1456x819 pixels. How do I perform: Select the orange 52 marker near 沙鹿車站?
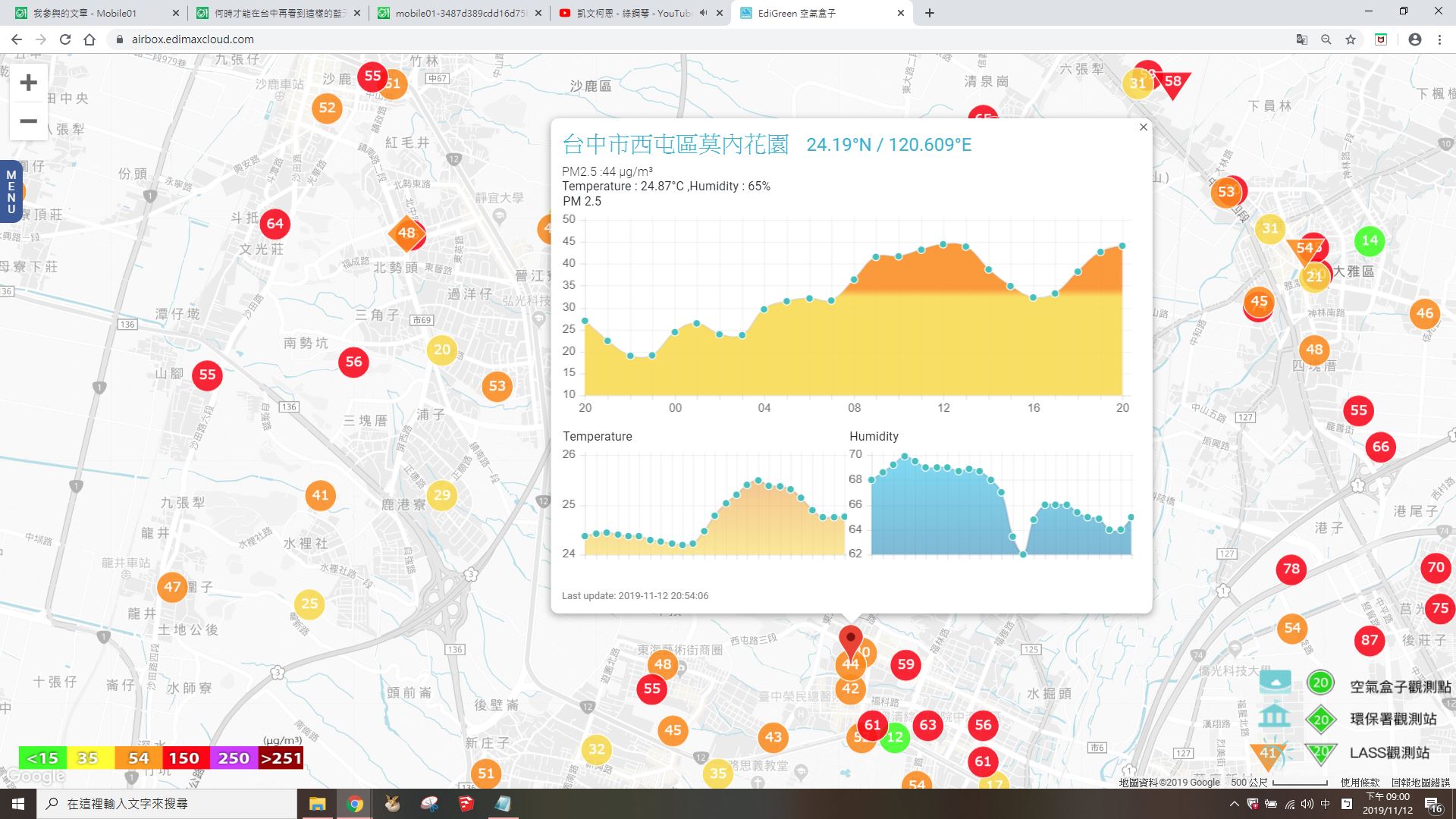point(327,108)
